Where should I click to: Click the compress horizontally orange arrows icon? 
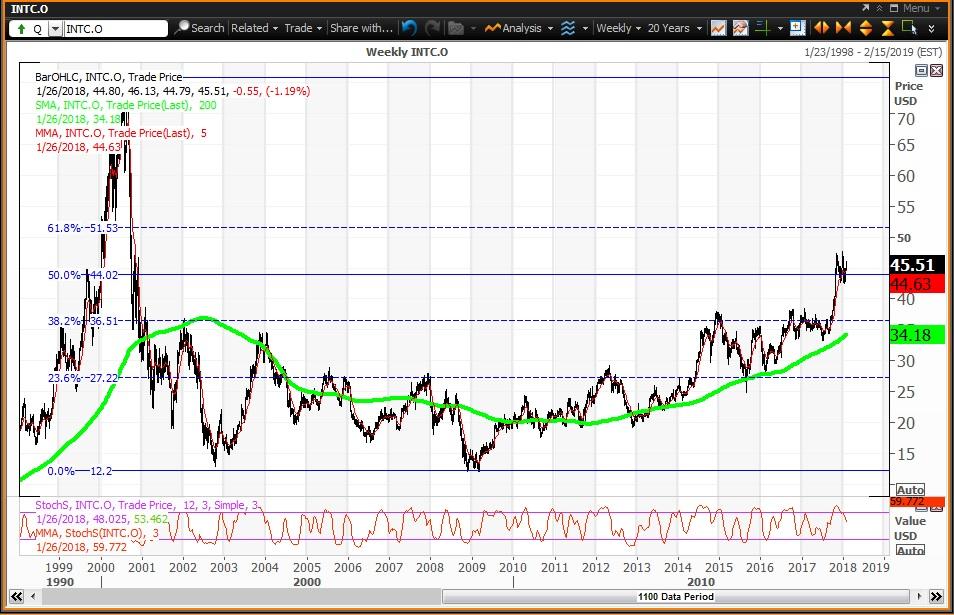coord(843,28)
